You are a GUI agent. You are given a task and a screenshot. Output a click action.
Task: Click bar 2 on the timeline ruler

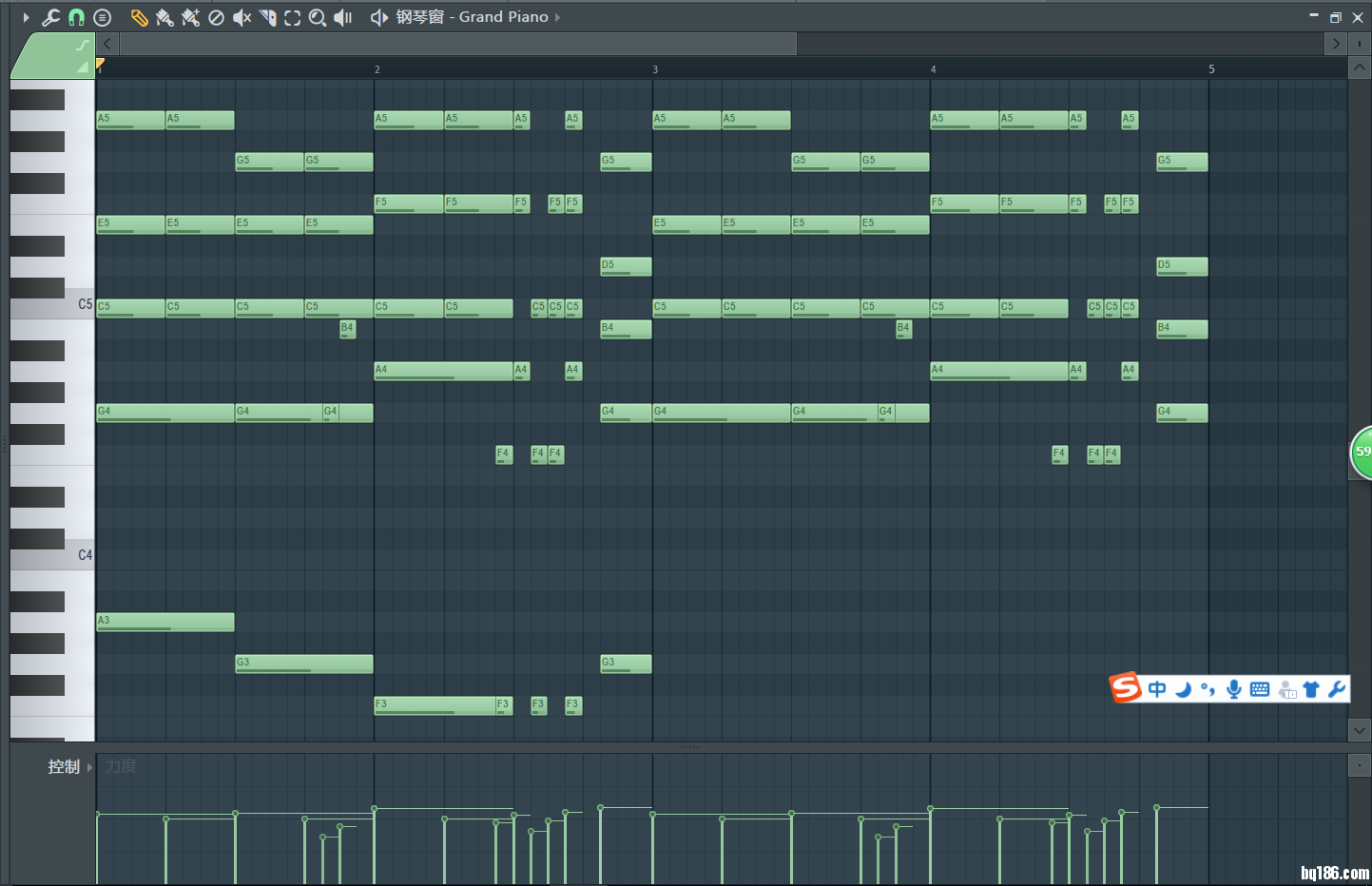(377, 69)
